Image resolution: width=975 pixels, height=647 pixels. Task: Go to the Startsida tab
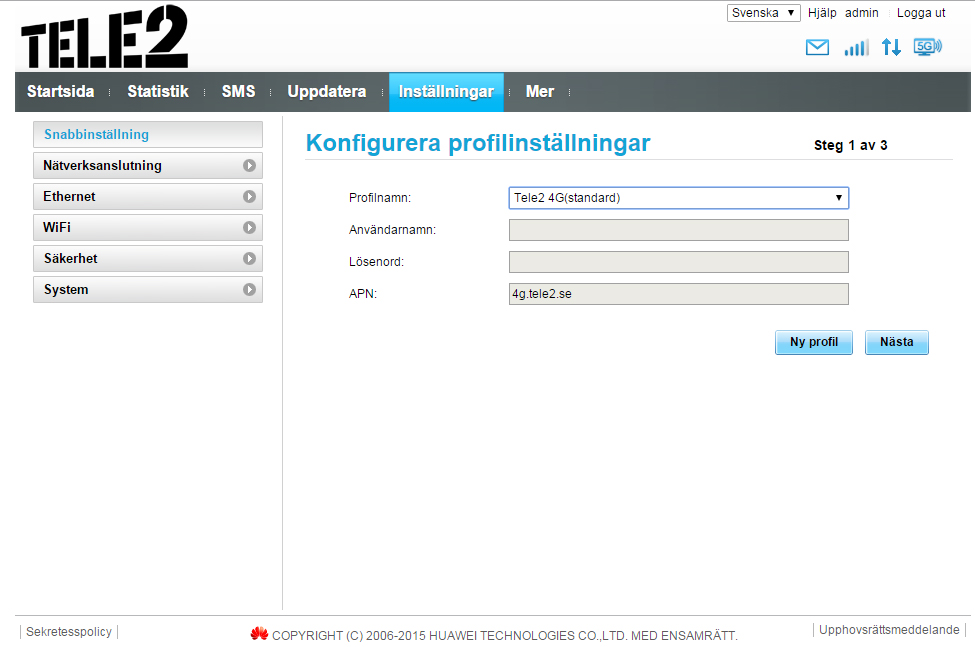[60, 91]
